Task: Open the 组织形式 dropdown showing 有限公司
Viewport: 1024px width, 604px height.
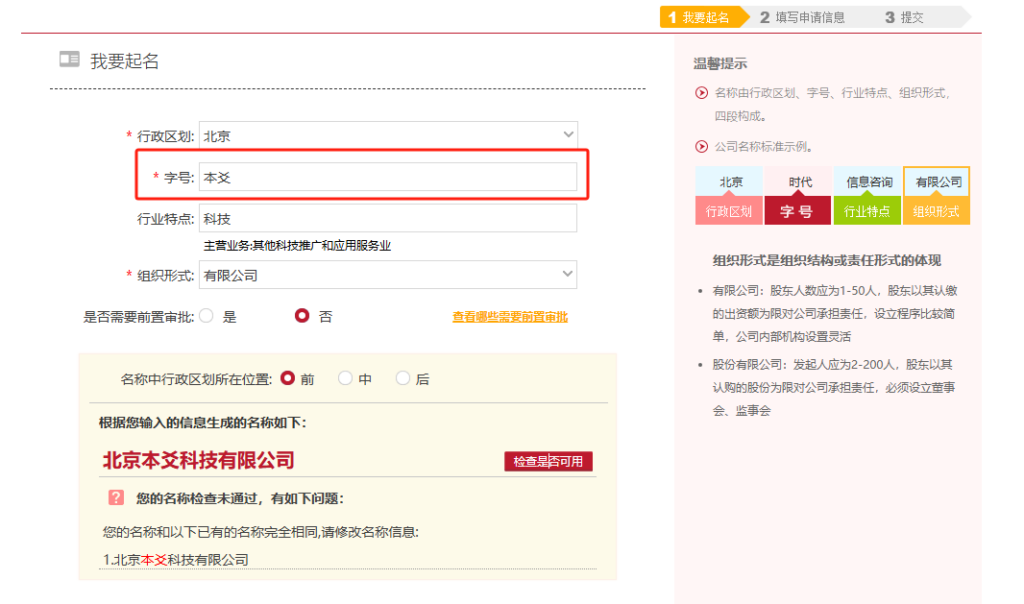Action: point(388,275)
